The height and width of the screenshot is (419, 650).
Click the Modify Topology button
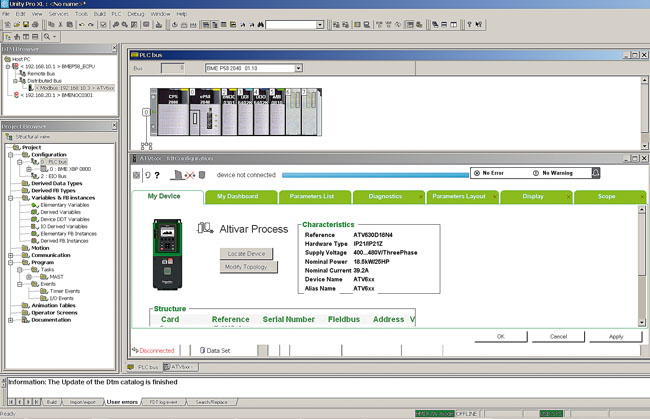[248, 267]
